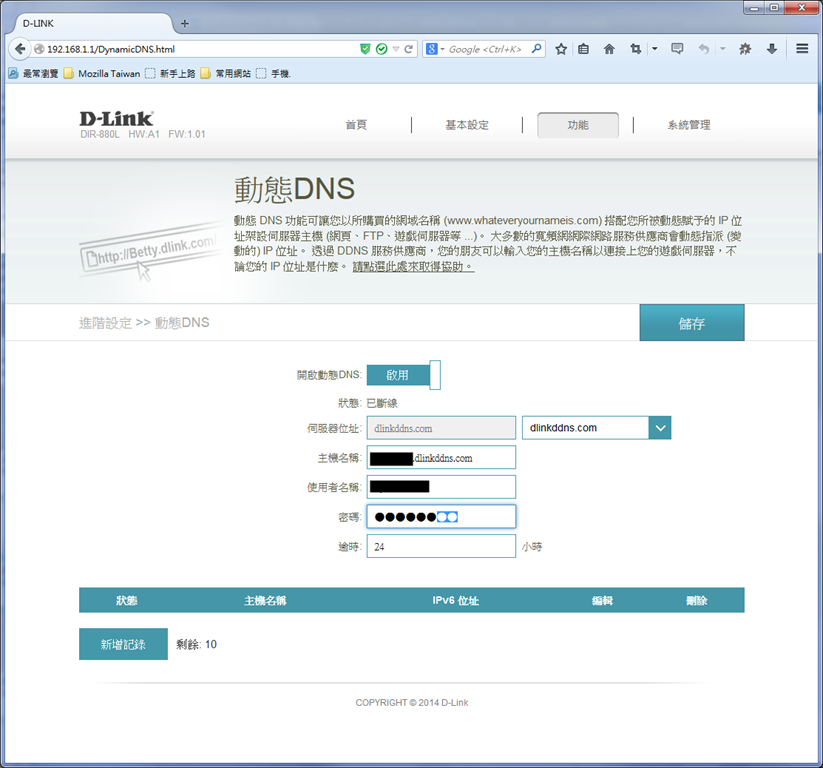Bookmark this page with the star icon
823x768 pixels.
click(x=561, y=49)
